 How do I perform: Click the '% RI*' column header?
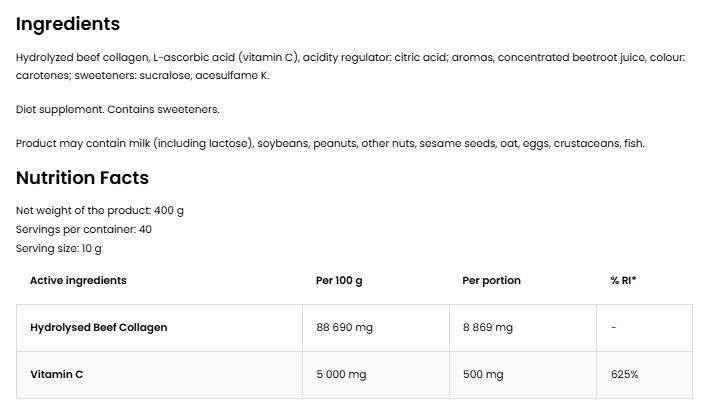click(x=623, y=280)
